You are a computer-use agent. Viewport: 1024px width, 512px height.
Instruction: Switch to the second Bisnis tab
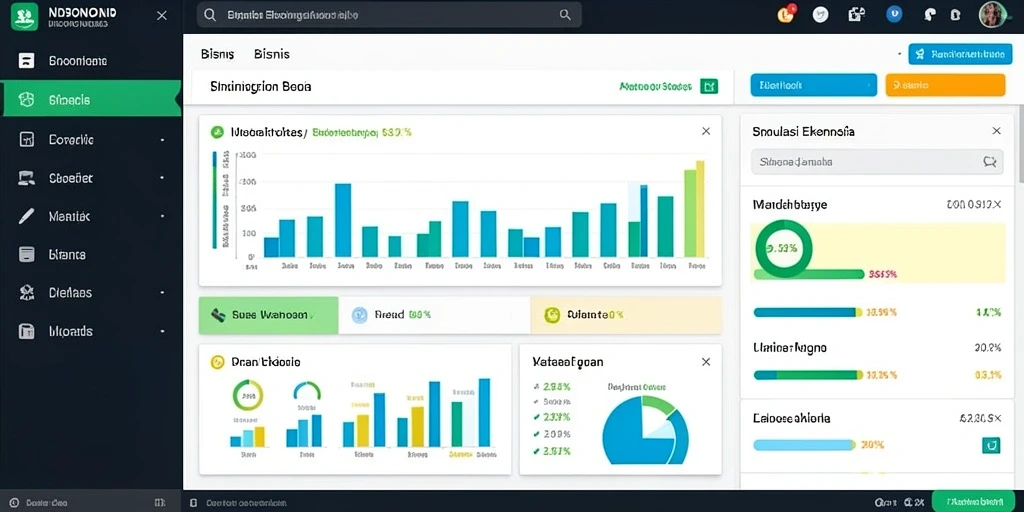click(272, 54)
